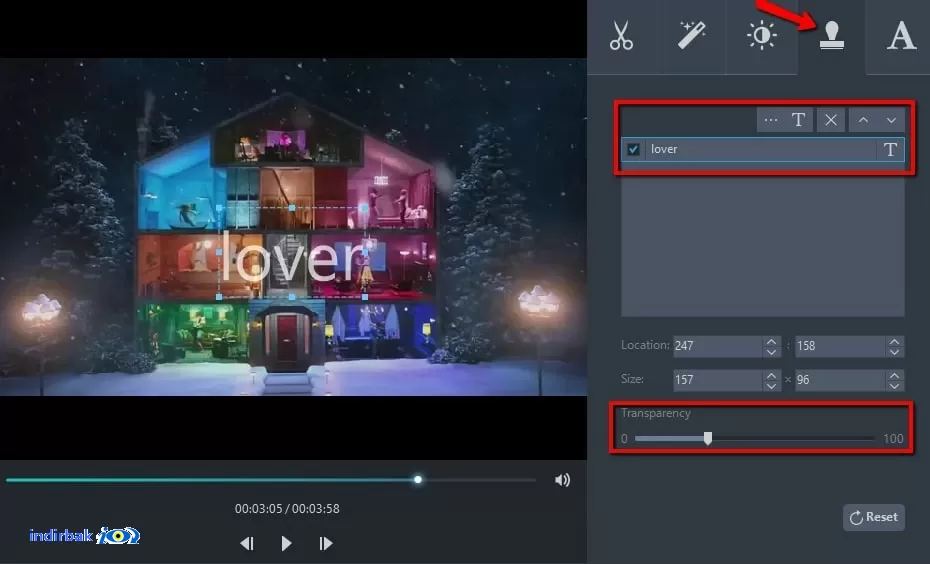
Task: Increase Location X value 247
Action: tap(771, 341)
